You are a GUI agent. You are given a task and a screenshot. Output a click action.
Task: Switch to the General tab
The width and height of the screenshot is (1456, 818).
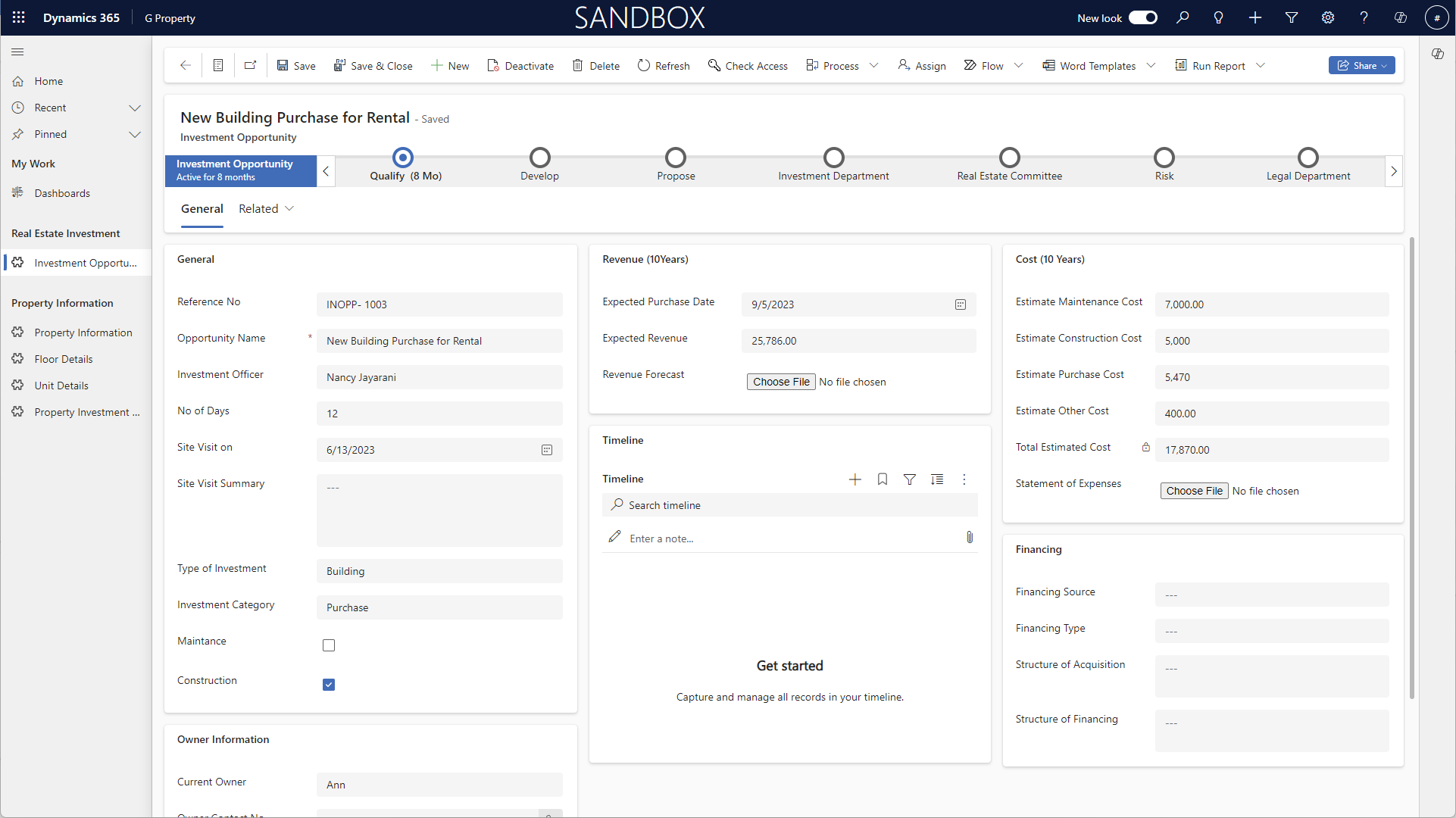tap(202, 209)
